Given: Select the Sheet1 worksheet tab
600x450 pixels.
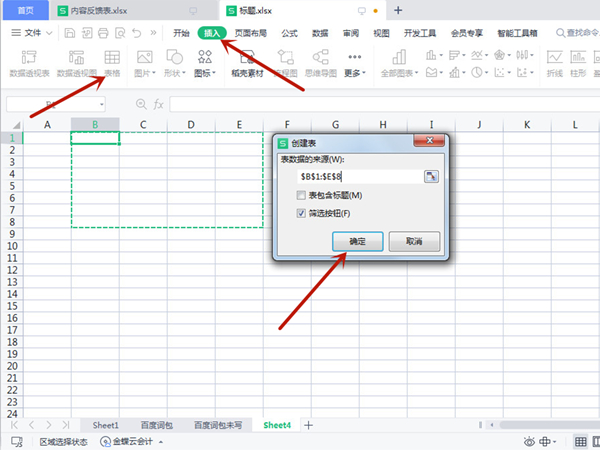Looking at the screenshot, I should (105, 425).
